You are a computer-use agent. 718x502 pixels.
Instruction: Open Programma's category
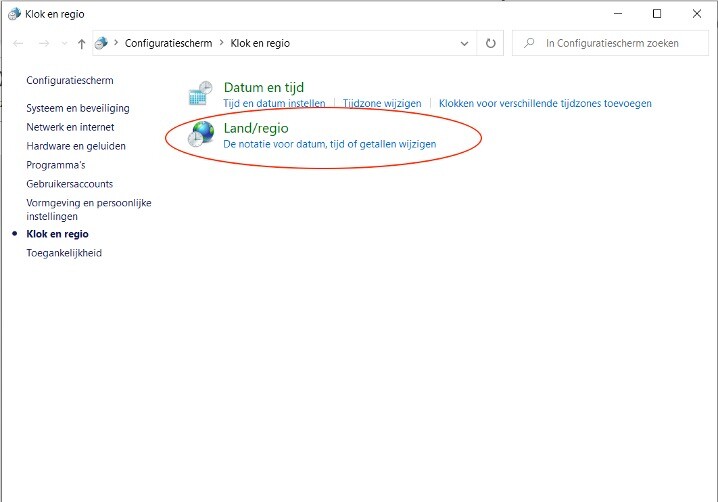[56, 165]
